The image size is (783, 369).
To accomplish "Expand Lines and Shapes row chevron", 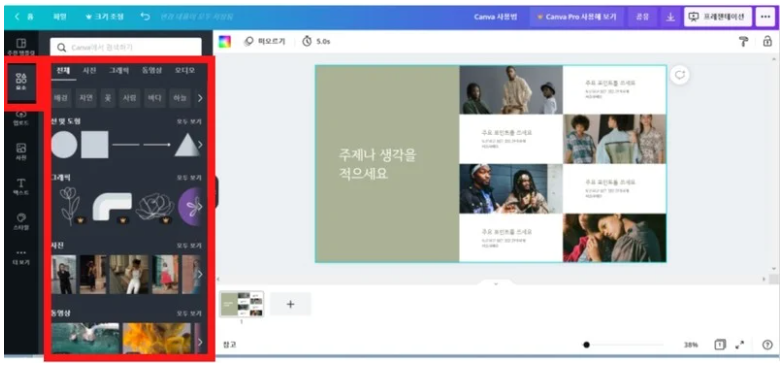I will pos(200,145).
